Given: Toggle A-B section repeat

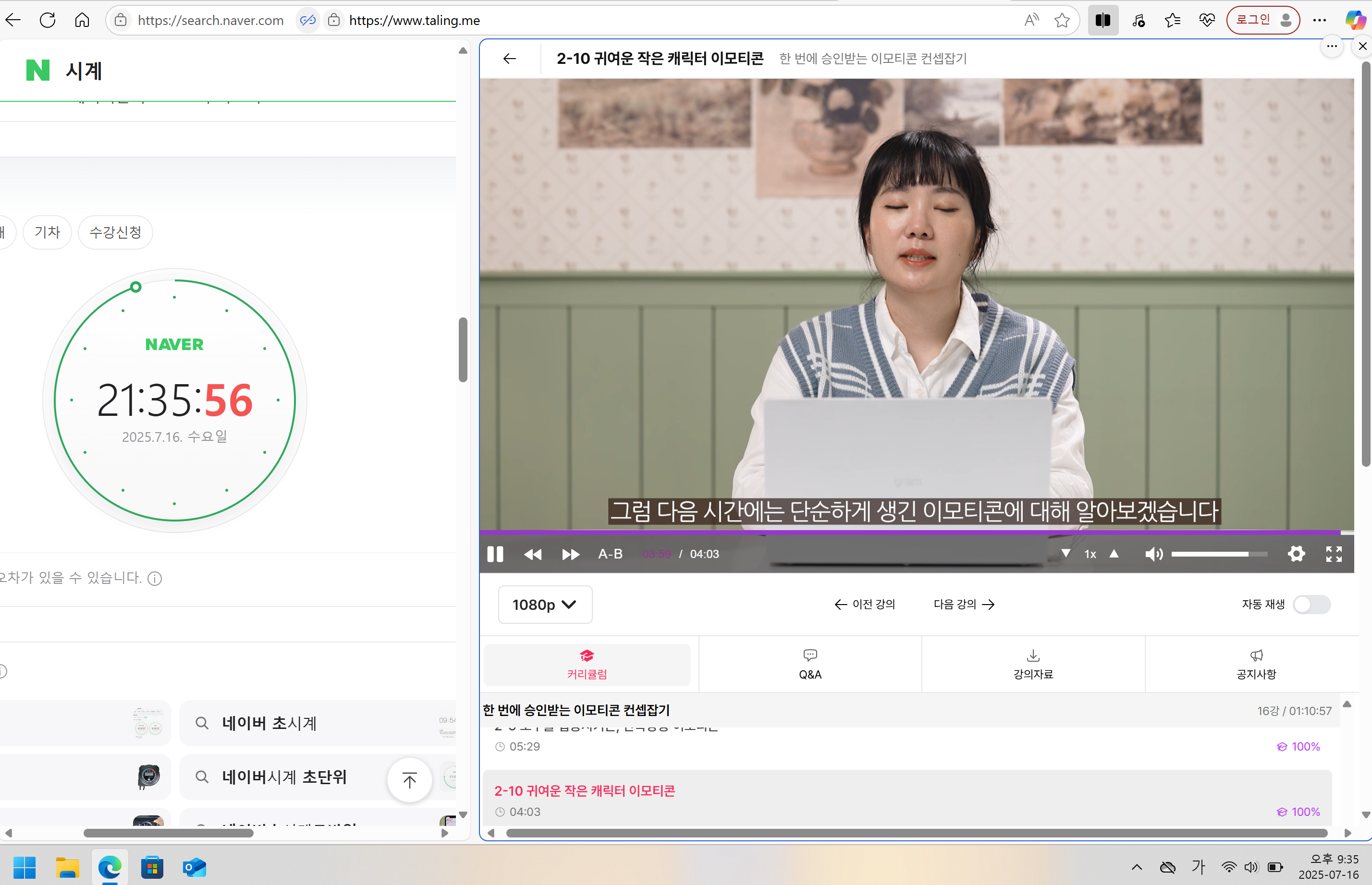Looking at the screenshot, I should pyautogui.click(x=610, y=553).
